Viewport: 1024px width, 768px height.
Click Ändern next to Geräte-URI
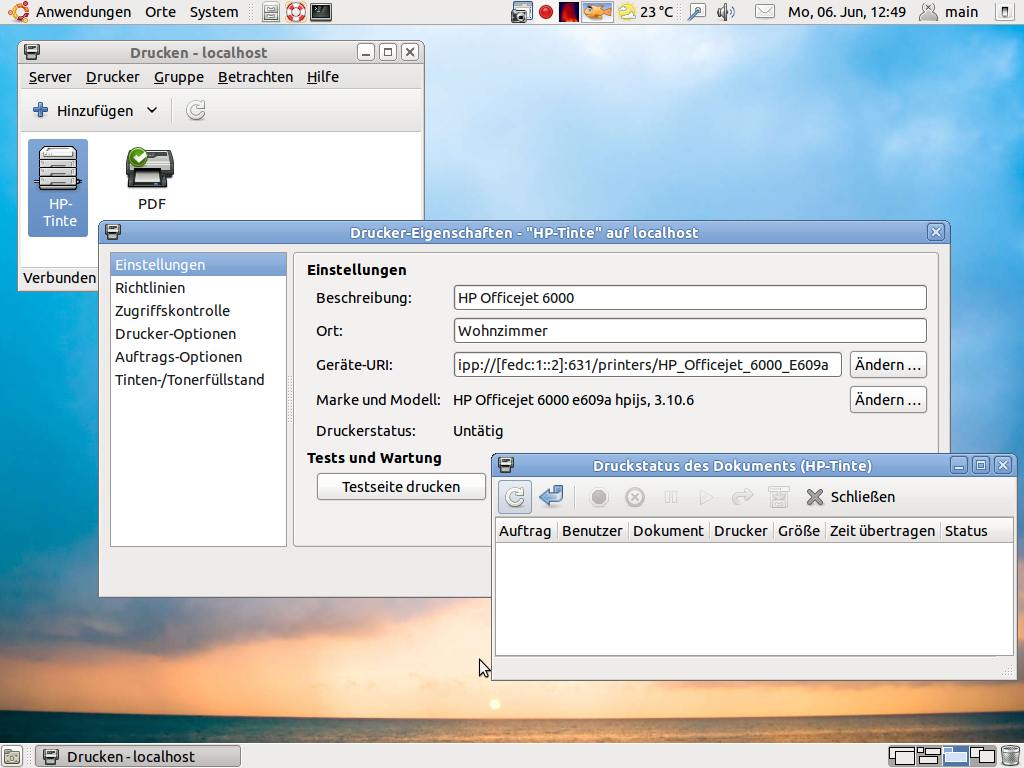click(887, 365)
